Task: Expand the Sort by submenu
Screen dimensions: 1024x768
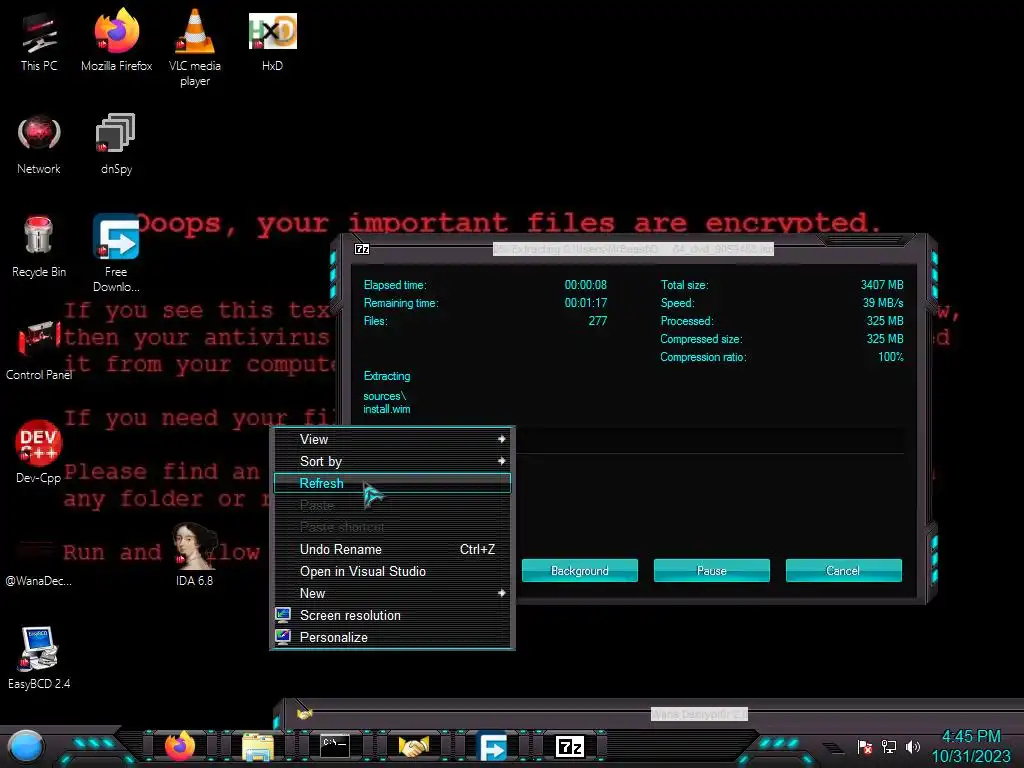Action: (392, 462)
